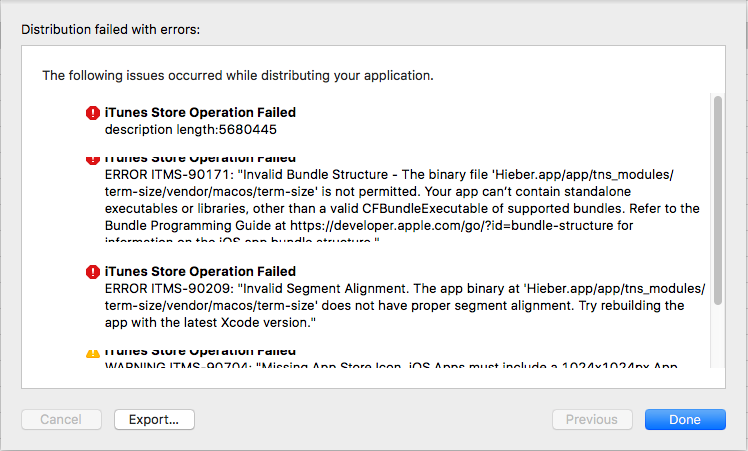Select line 'does not have proper segment alignment'
Image resolution: width=748 pixels, height=451 pixels.
point(395,305)
